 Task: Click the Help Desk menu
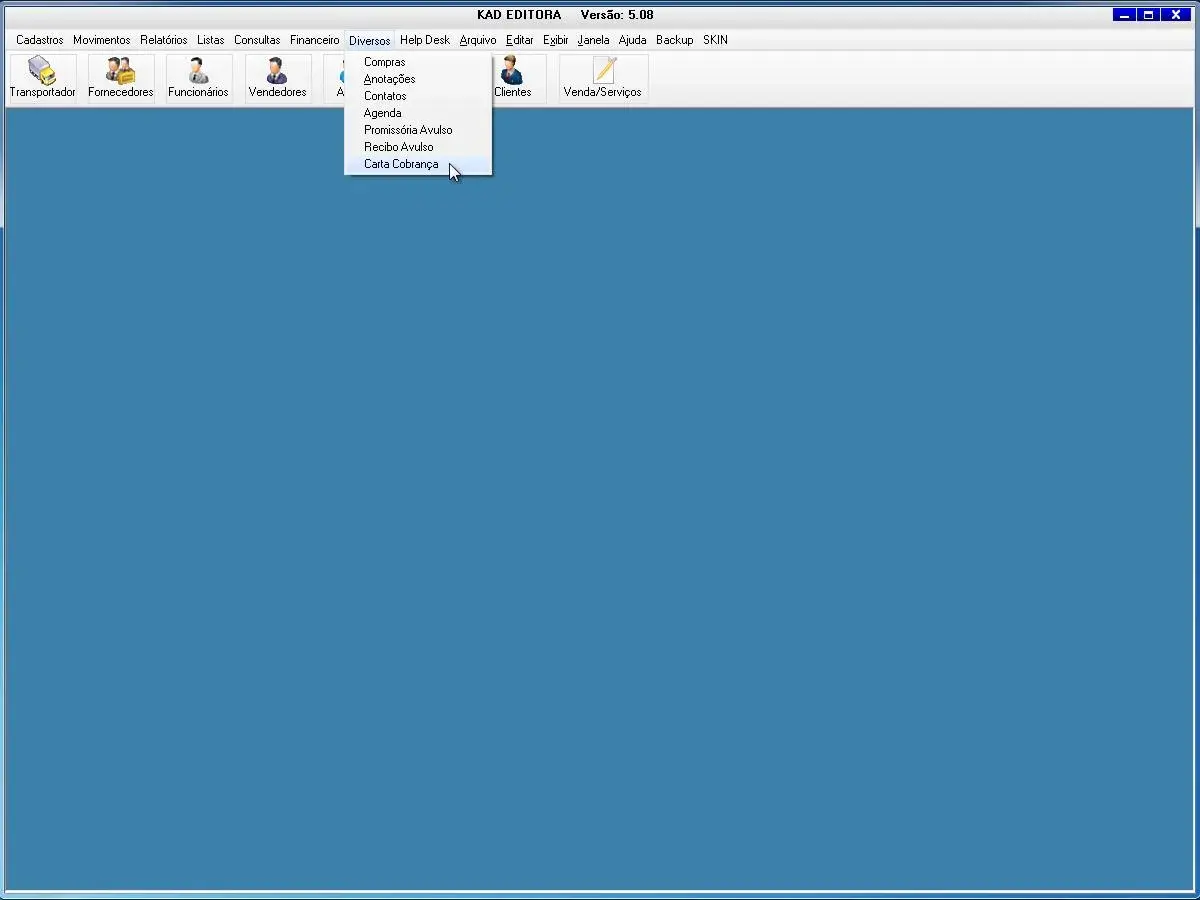425,40
